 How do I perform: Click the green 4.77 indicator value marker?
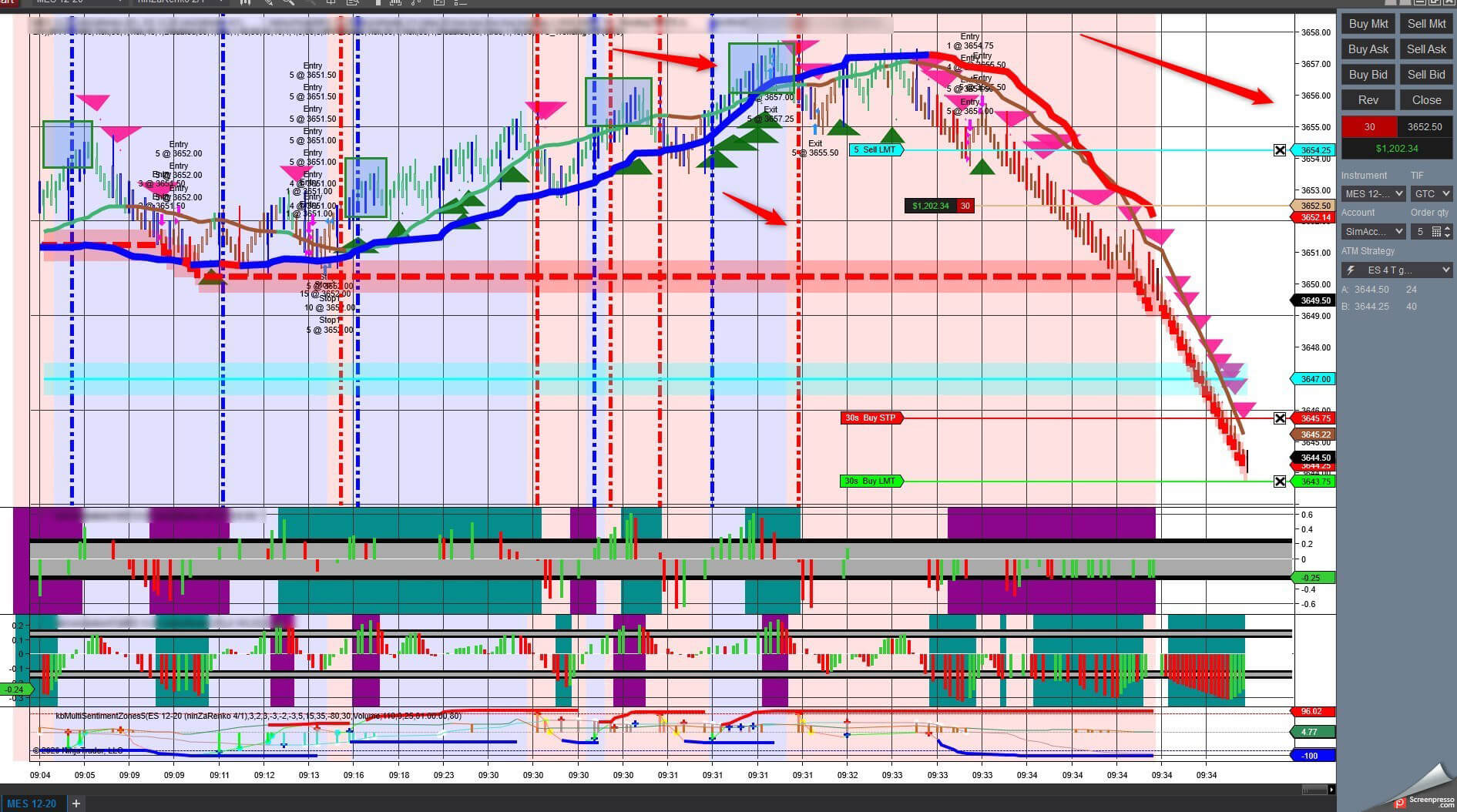click(x=1313, y=732)
